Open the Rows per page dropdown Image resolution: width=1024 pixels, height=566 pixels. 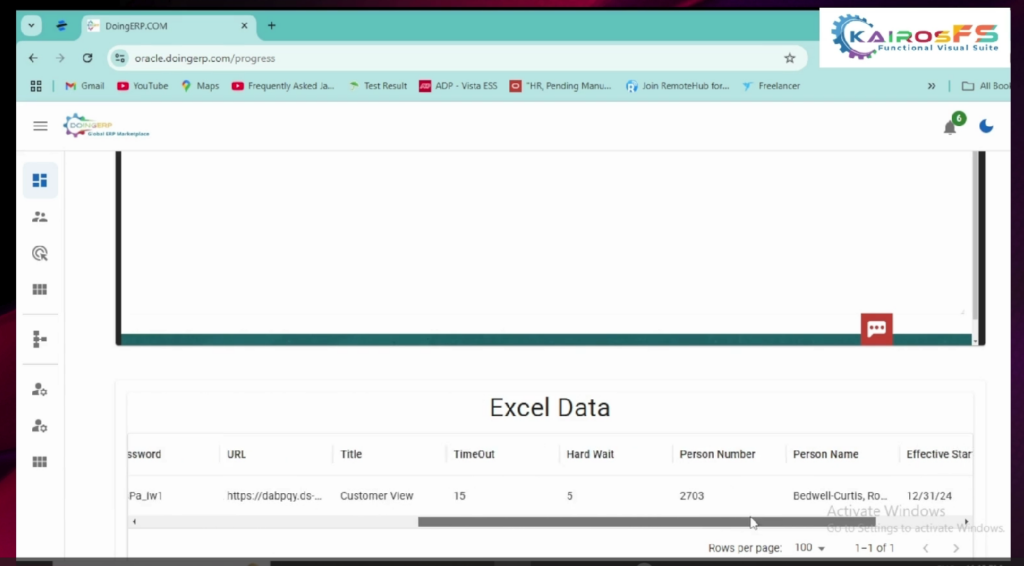point(809,548)
